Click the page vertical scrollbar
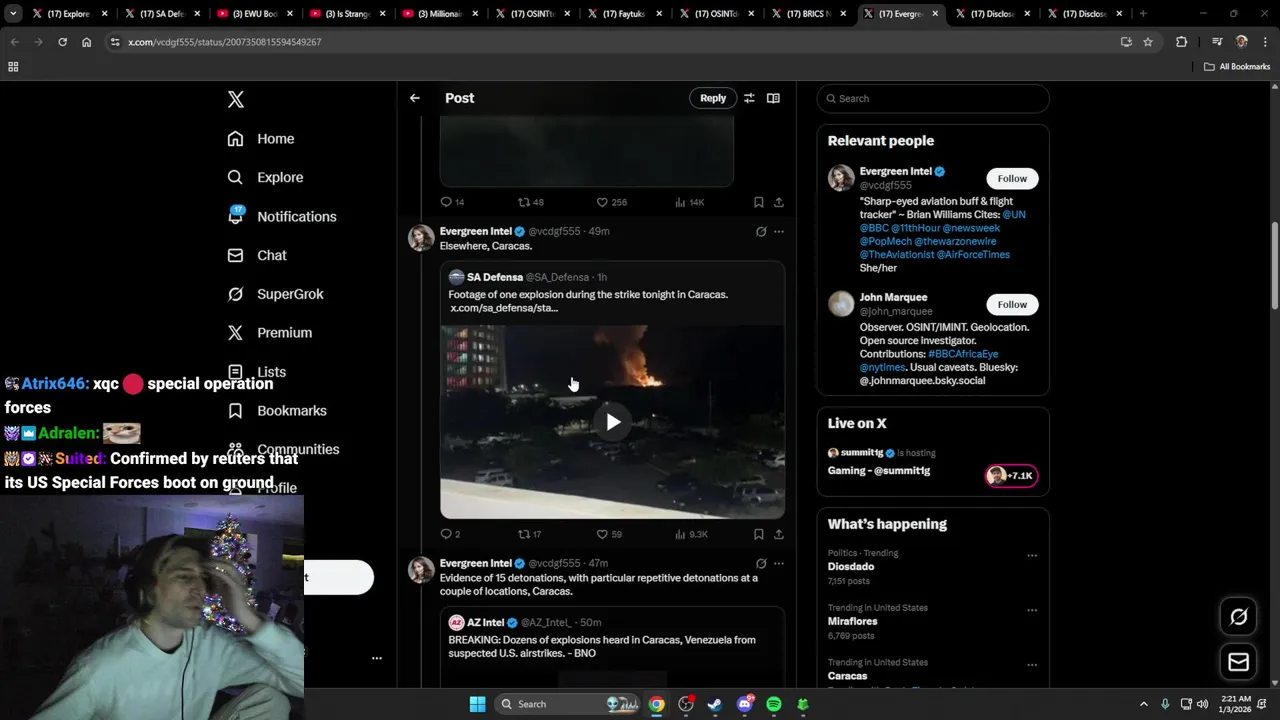The image size is (1280, 720). (1275, 265)
